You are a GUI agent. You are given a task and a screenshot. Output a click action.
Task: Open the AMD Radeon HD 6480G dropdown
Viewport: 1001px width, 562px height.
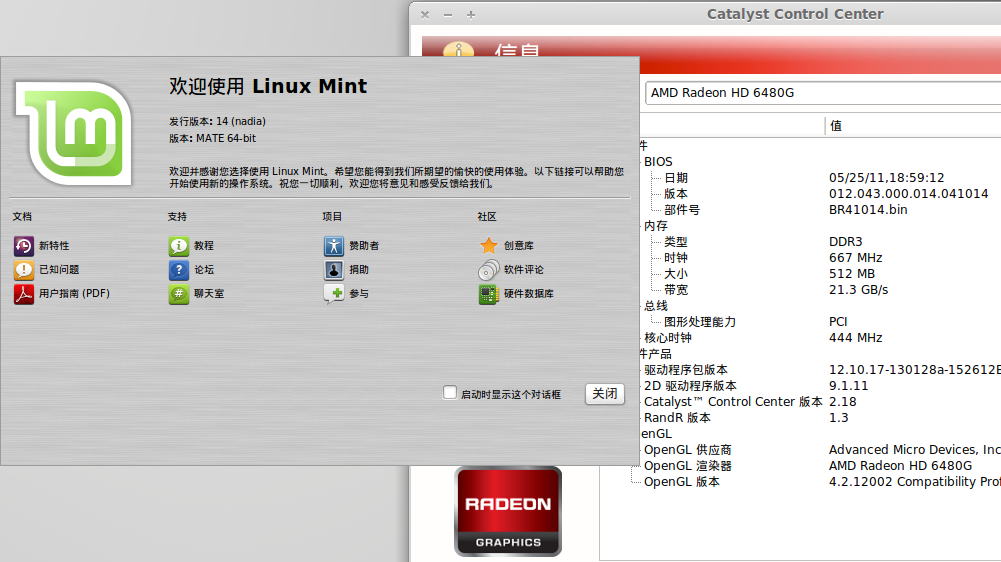(823, 93)
